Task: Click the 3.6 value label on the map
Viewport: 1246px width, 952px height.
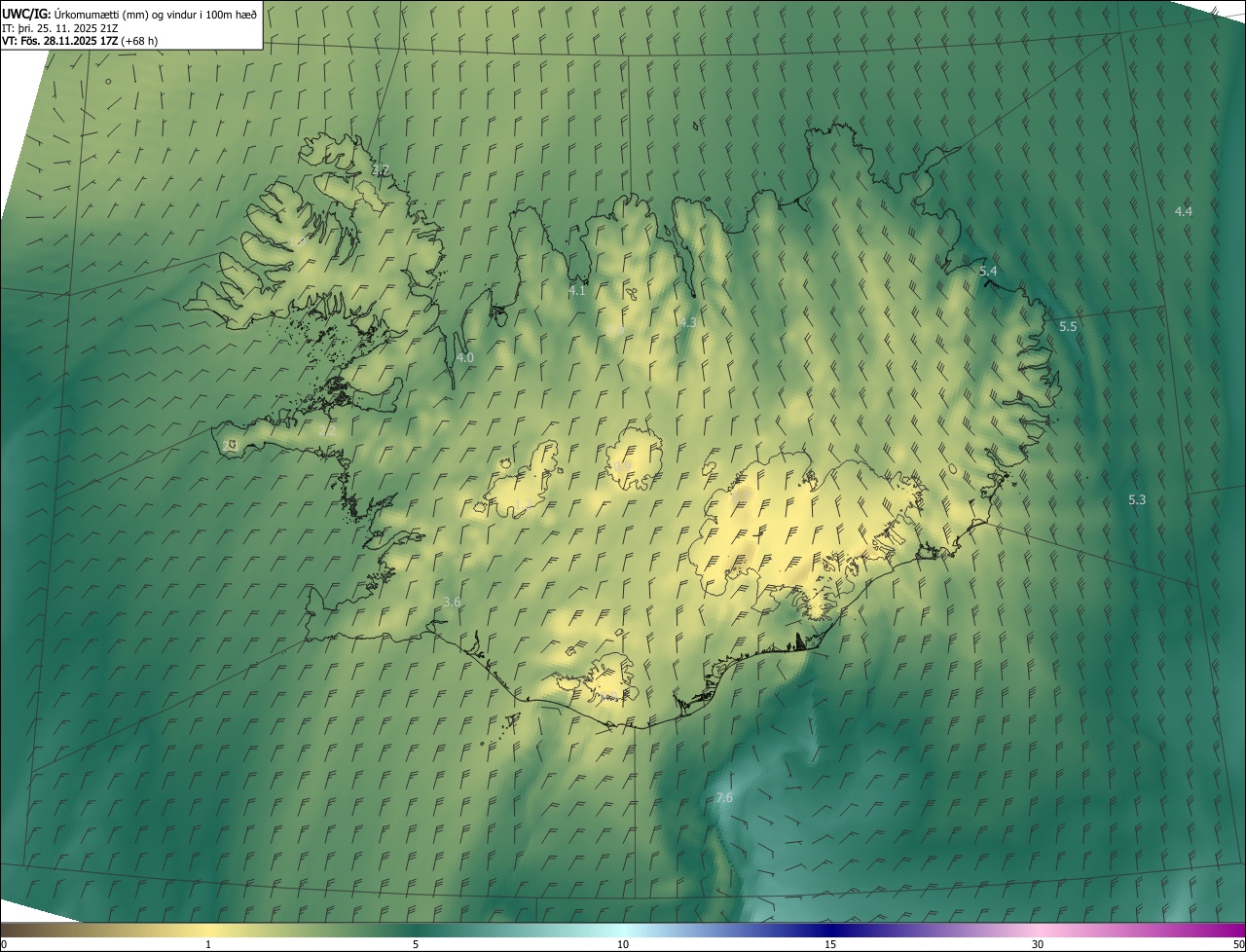Action: point(452,602)
